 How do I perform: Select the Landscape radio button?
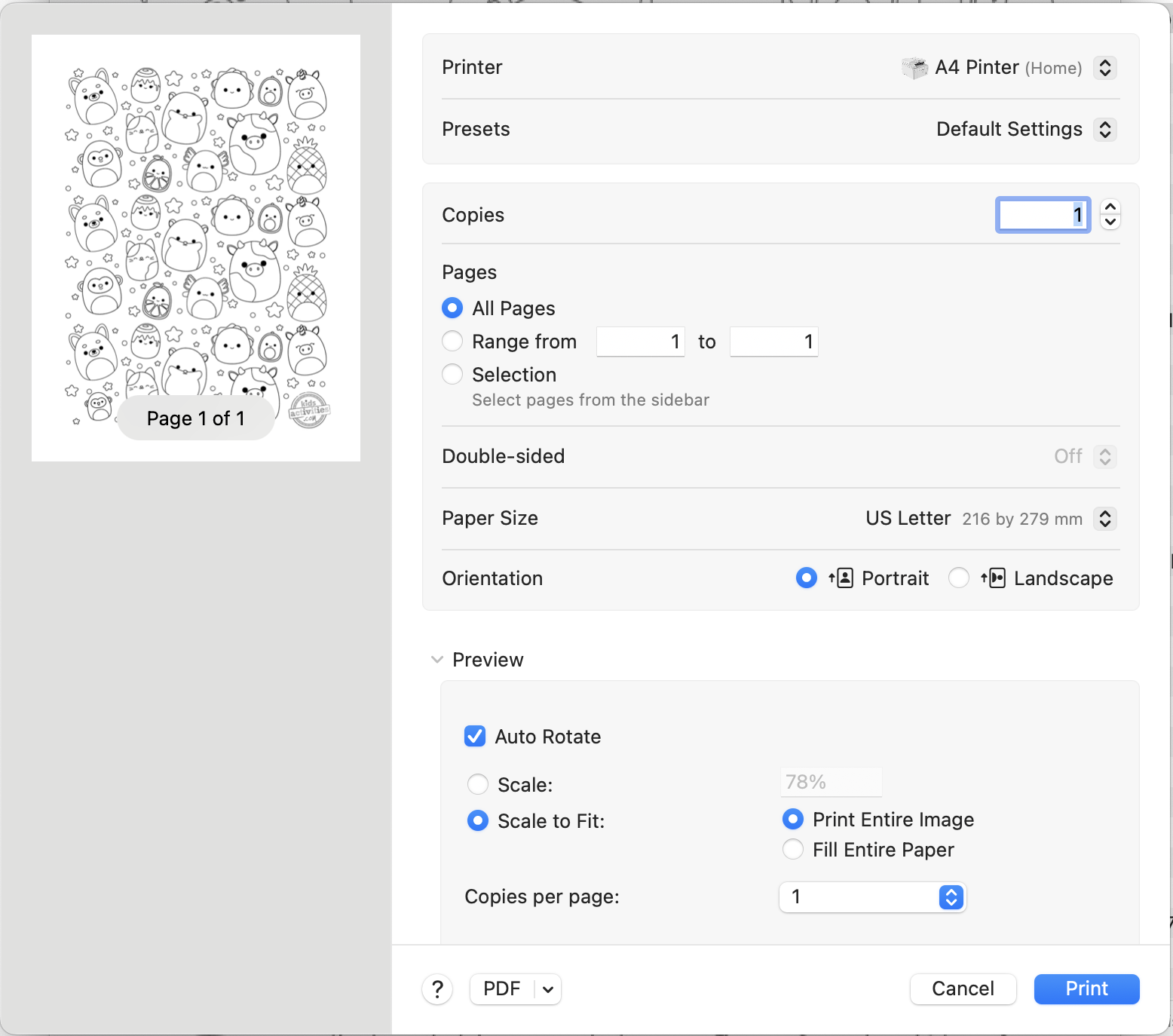click(959, 578)
